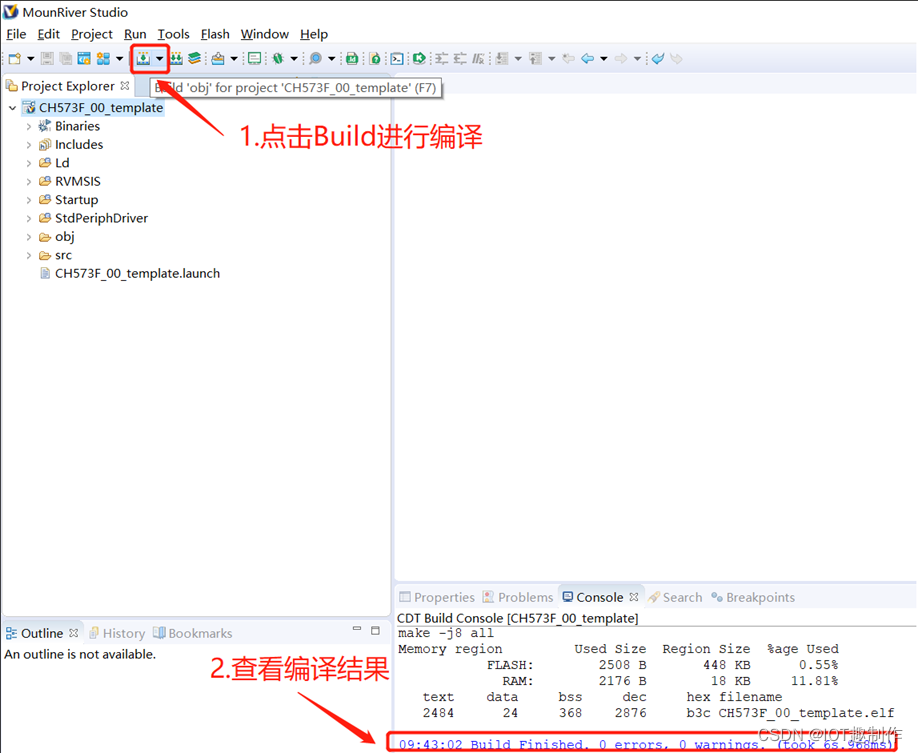The width and height of the screenshot is (918, 753).
Task: Expand the Binaries tree node
Action: [x=29, y=126]
